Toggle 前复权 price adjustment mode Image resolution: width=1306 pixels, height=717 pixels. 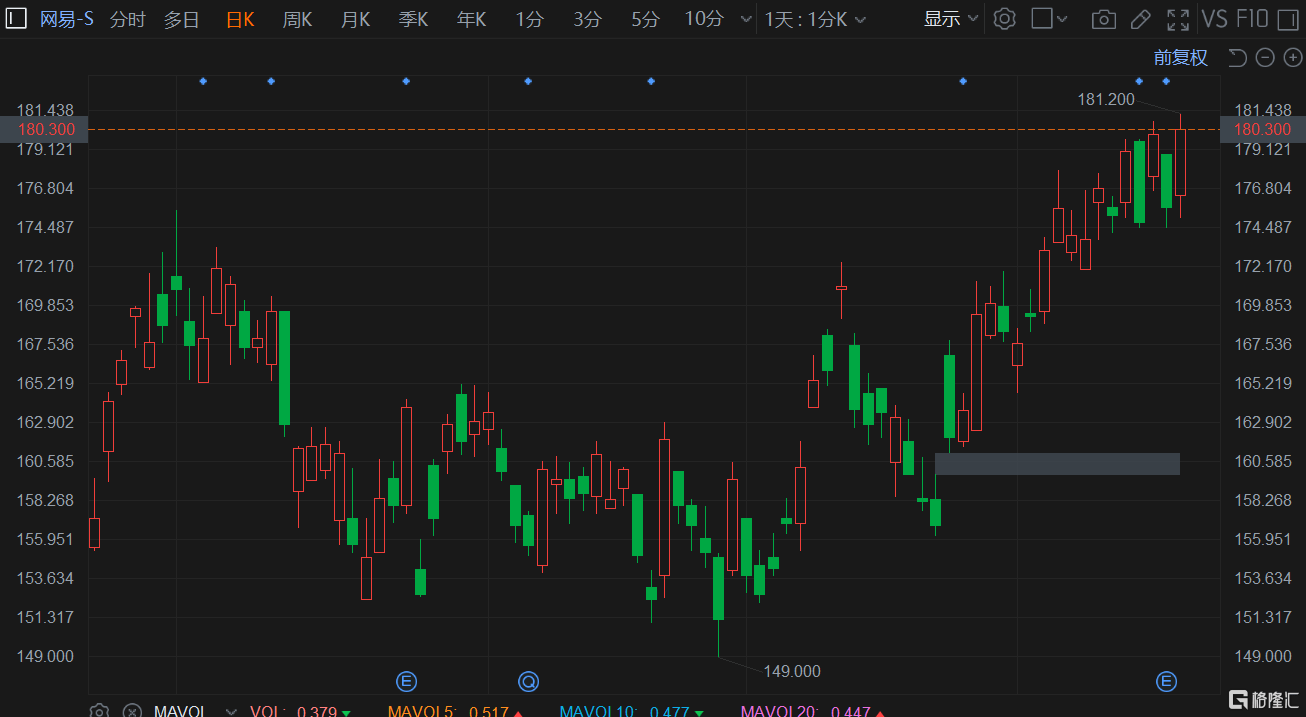coord(1180,58)
